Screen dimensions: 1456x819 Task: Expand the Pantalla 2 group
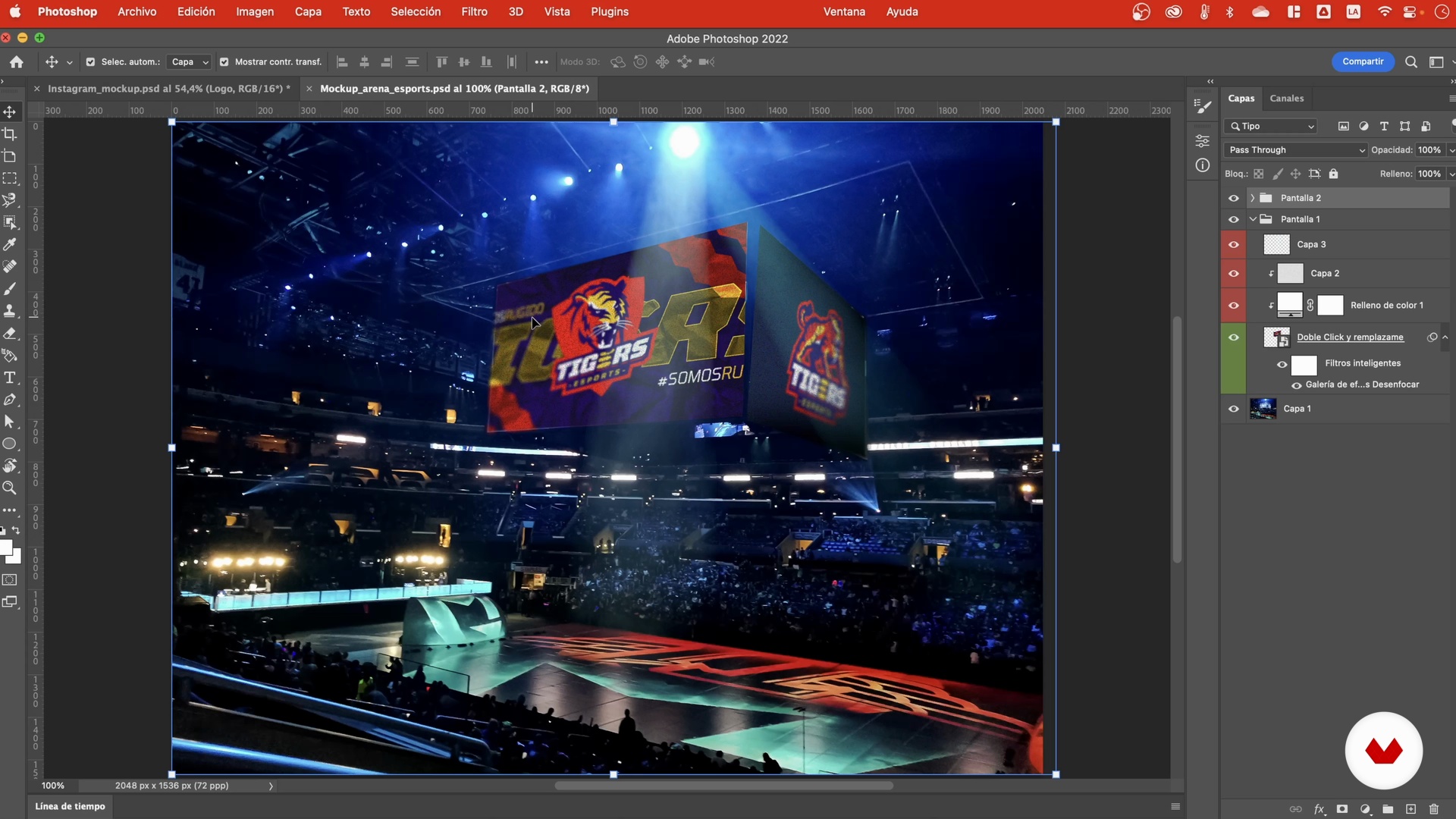(x=1252, y=198)
